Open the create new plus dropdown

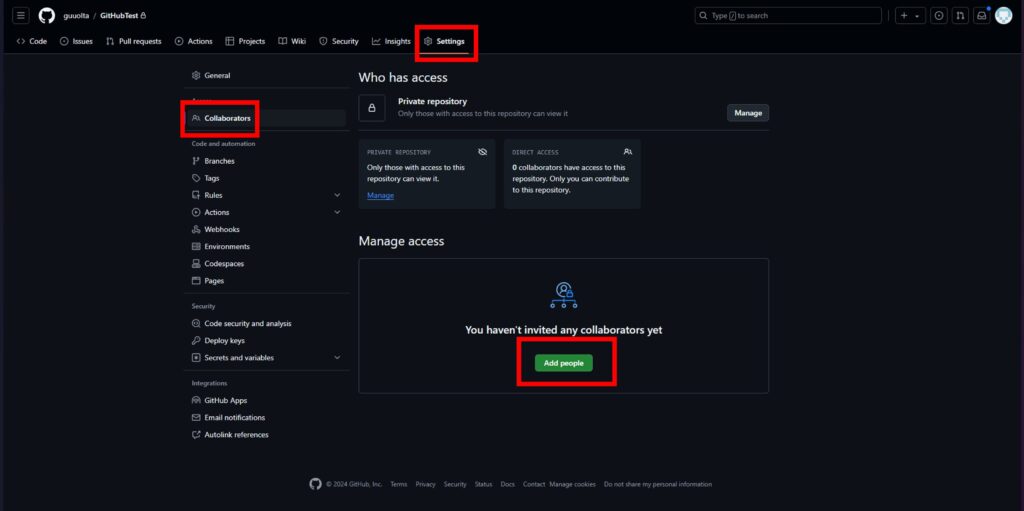point(910,16)
